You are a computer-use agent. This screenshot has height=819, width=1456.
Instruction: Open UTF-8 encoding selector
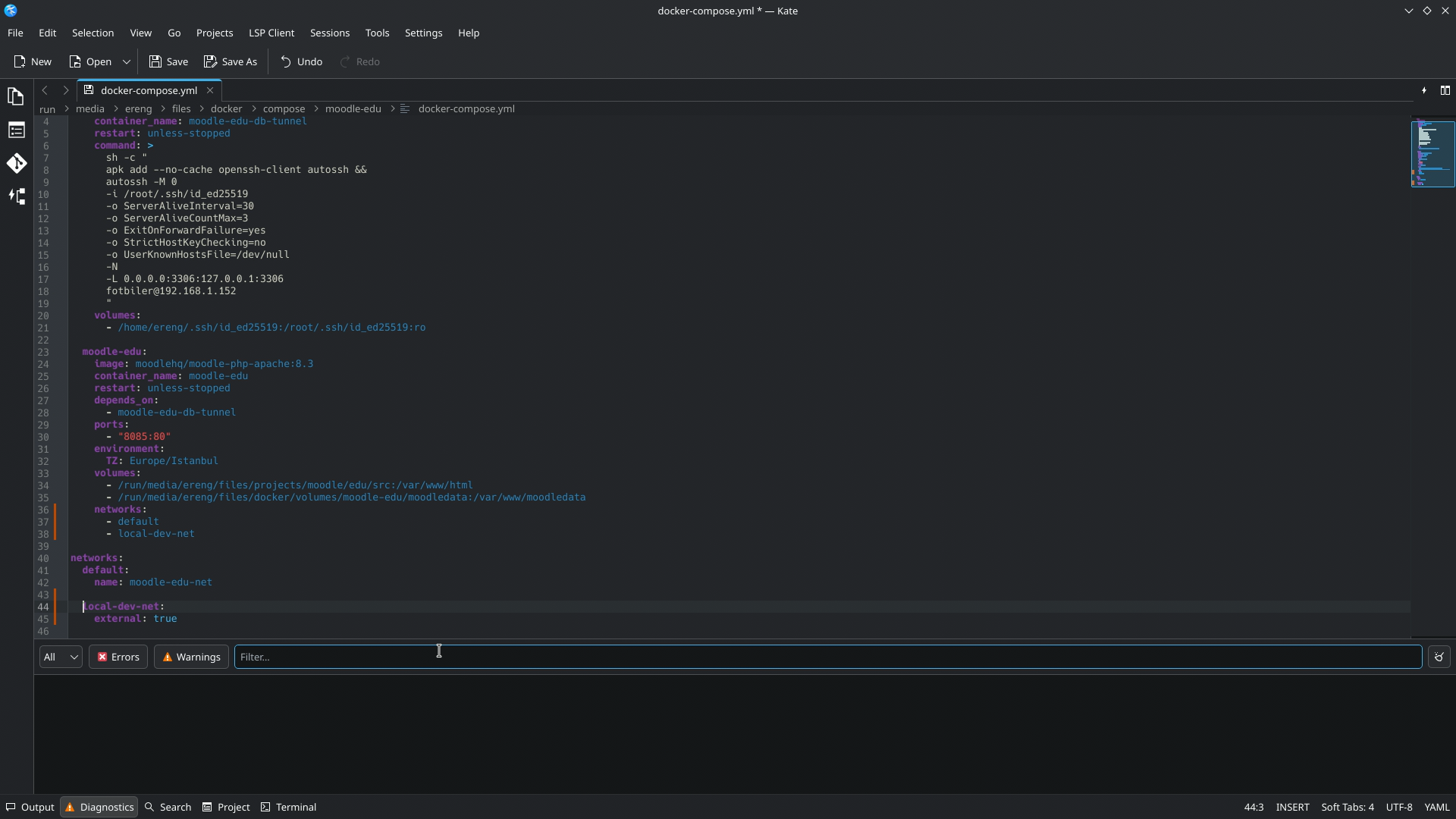point(1399,807)
